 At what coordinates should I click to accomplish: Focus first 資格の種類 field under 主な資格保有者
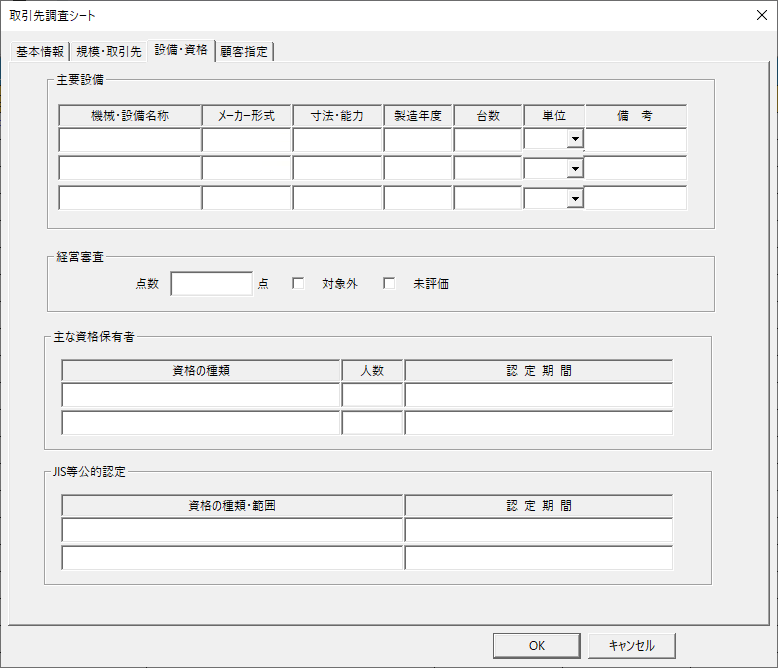[x=201, y=395]
